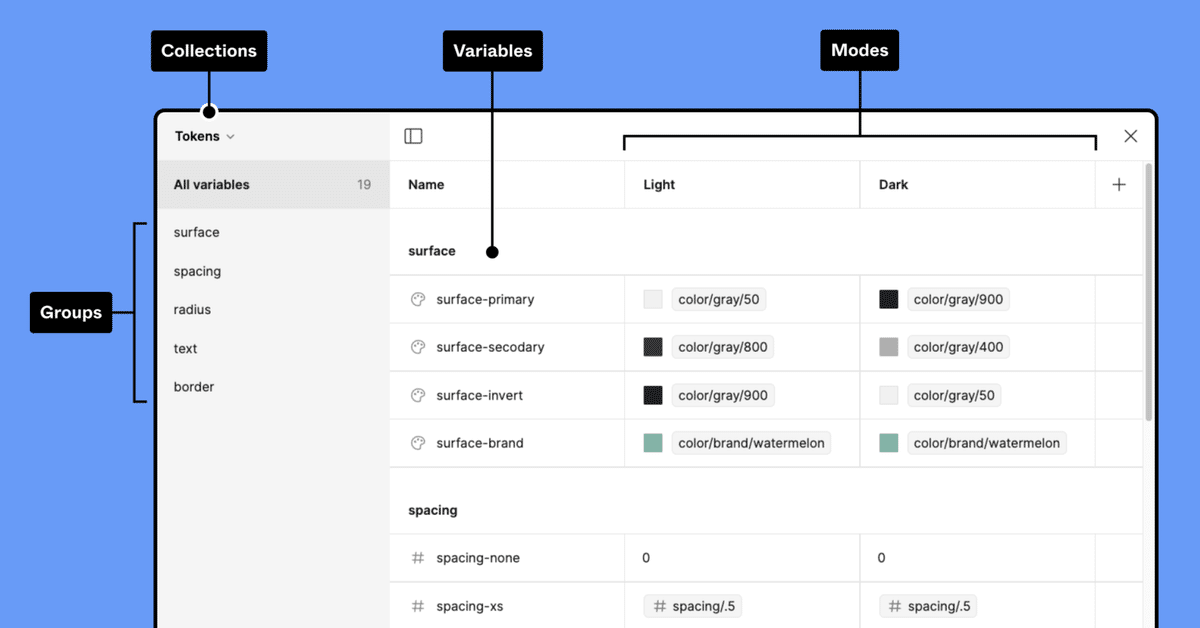Viewport: 1200px width, 628px height.
Task: Click the color icon of surface-primary
Action: coord(418,299)
